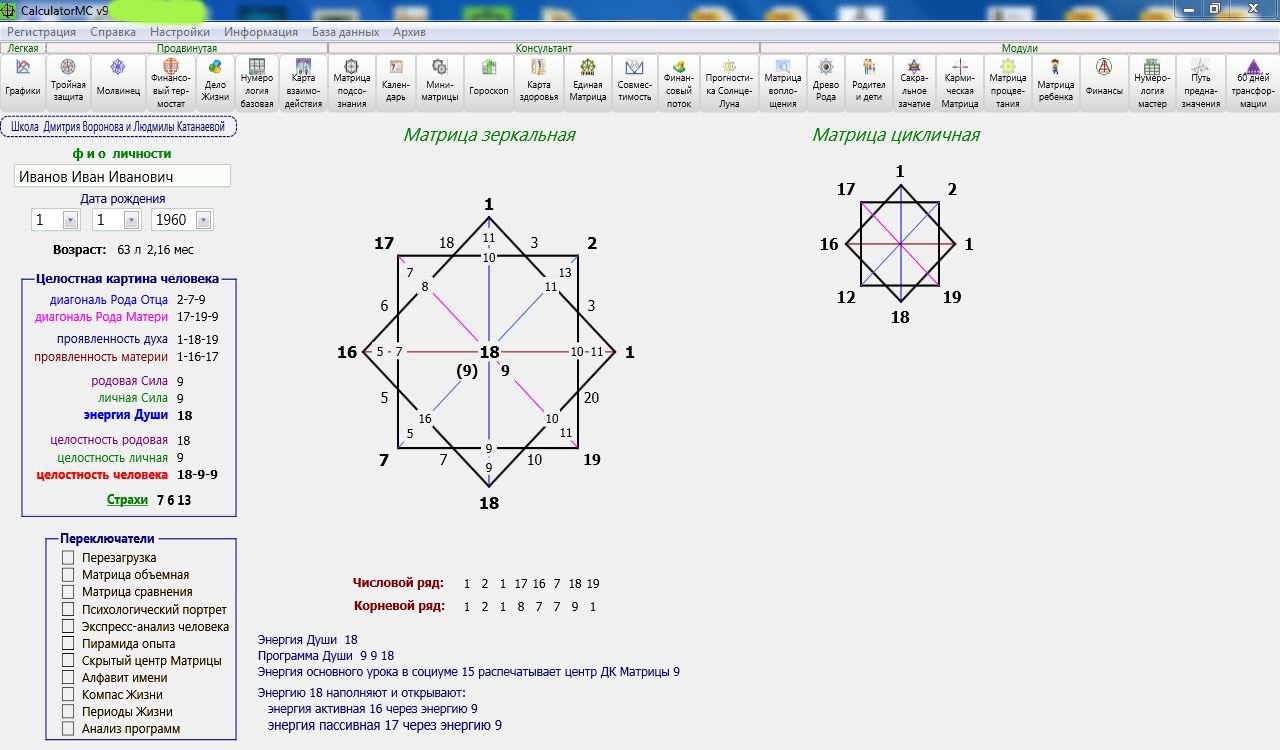Click the Школа Дмитрия Воронова button
1280x750 pixels.
pos(118,127)
